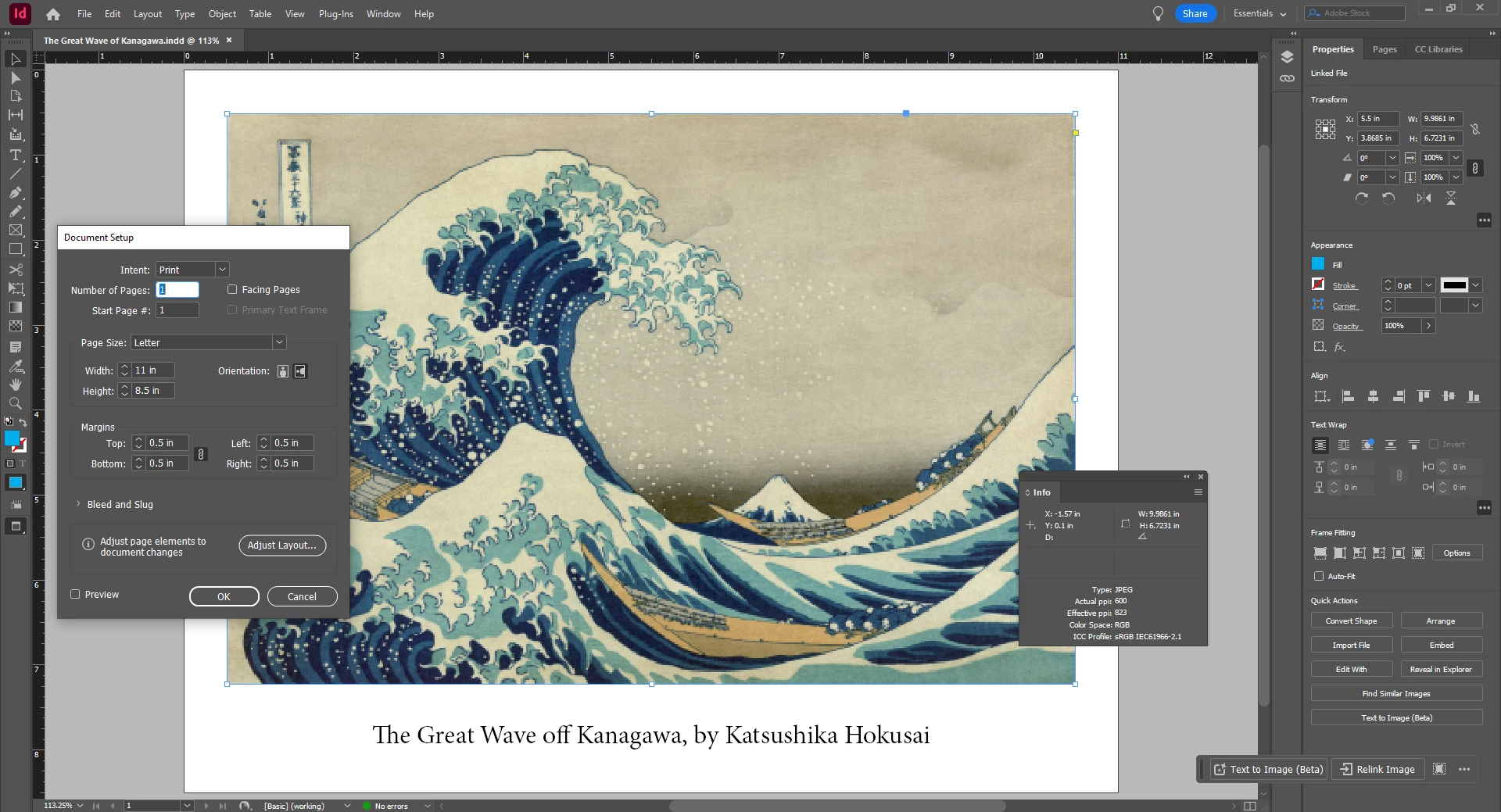Open the Window menu

[x=383, y=14]
